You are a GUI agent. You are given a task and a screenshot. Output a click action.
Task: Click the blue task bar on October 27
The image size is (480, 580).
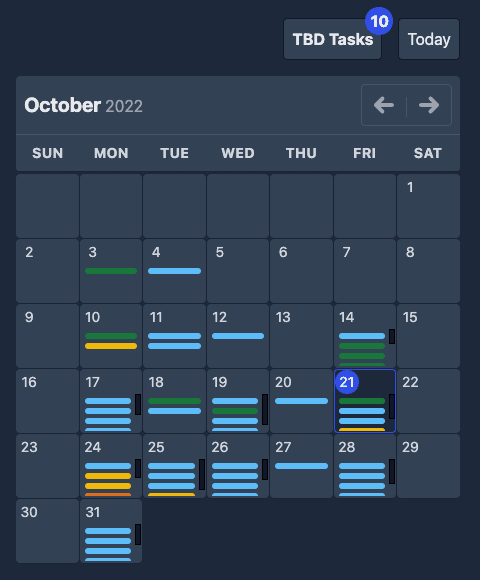point(301,466)
